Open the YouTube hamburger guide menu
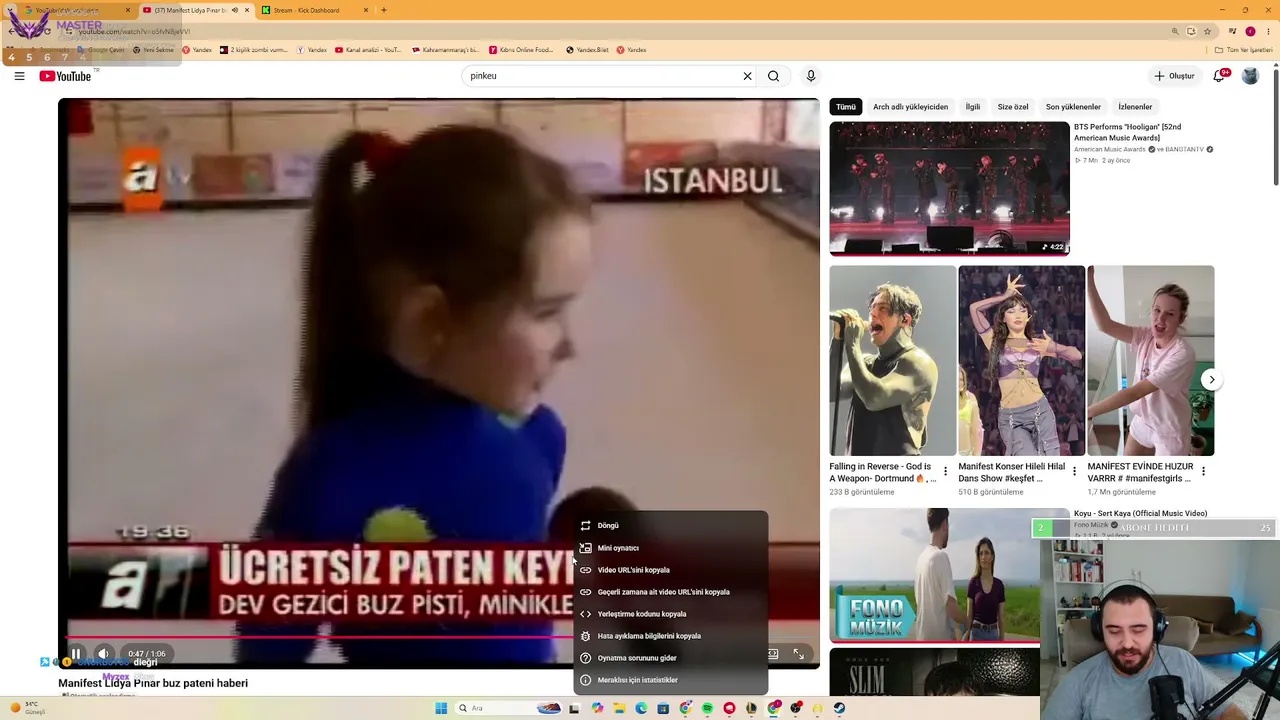This screenshot has height=720, width=1280. 19,76
